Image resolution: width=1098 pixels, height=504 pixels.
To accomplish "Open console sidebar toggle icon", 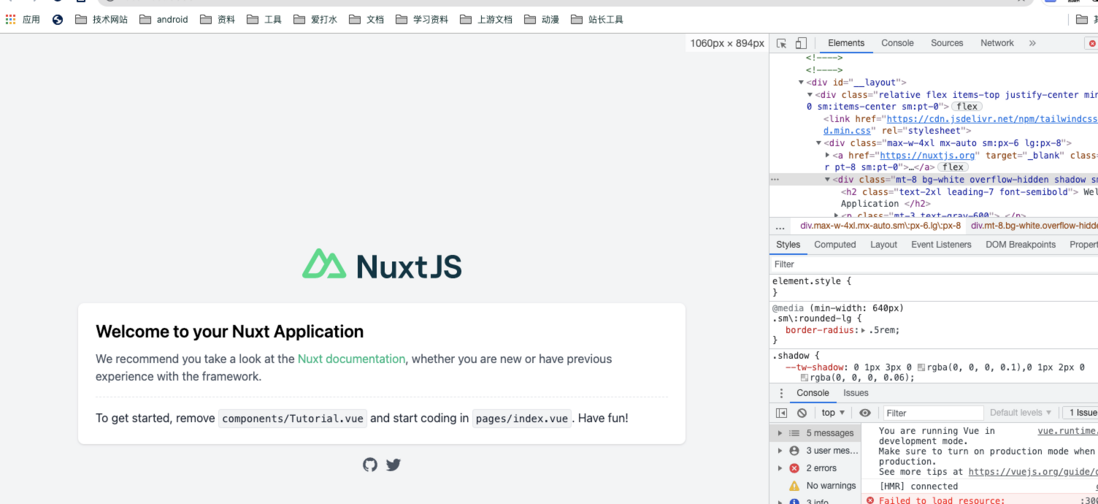I will tap(781, 413).
